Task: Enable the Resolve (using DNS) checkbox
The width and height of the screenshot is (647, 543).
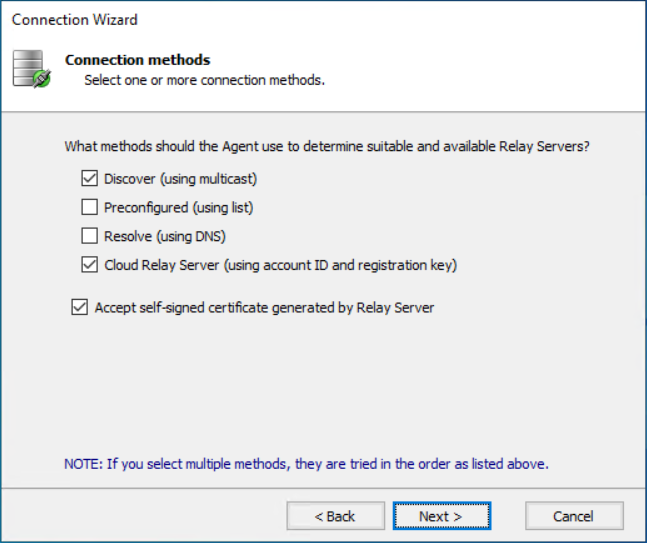Action: point(88,237)
